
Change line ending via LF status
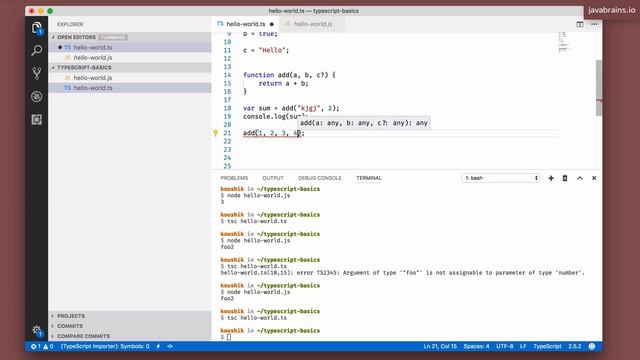(523, 346)
